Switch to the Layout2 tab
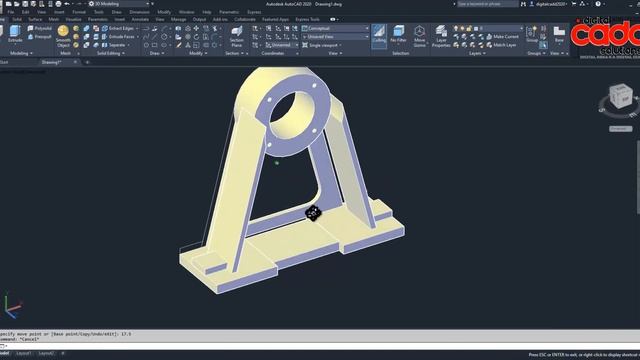Image resolution: width=640 pixels, height=360 pixels. coord(46,353)
